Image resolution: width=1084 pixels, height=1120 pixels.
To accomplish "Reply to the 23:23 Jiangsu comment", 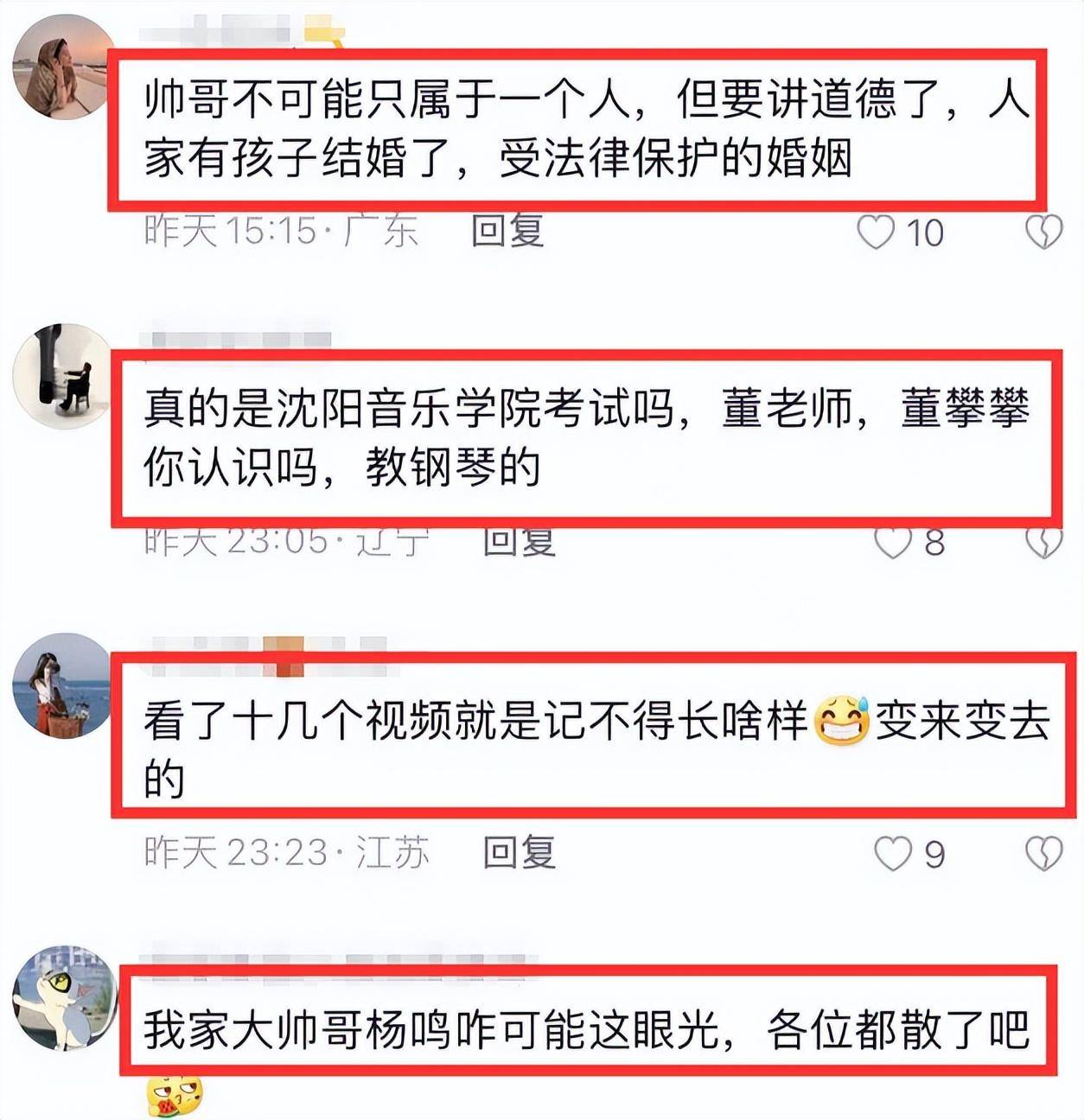I will 519,853.
